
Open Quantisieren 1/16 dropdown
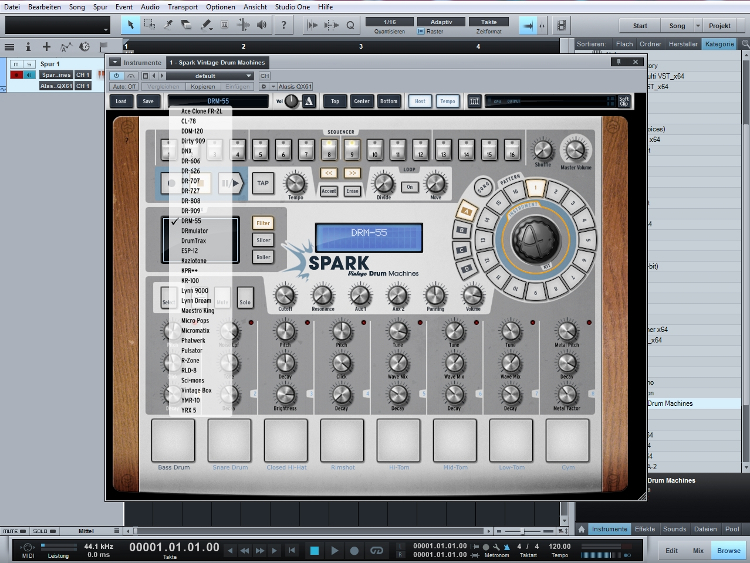pos(389,22)
